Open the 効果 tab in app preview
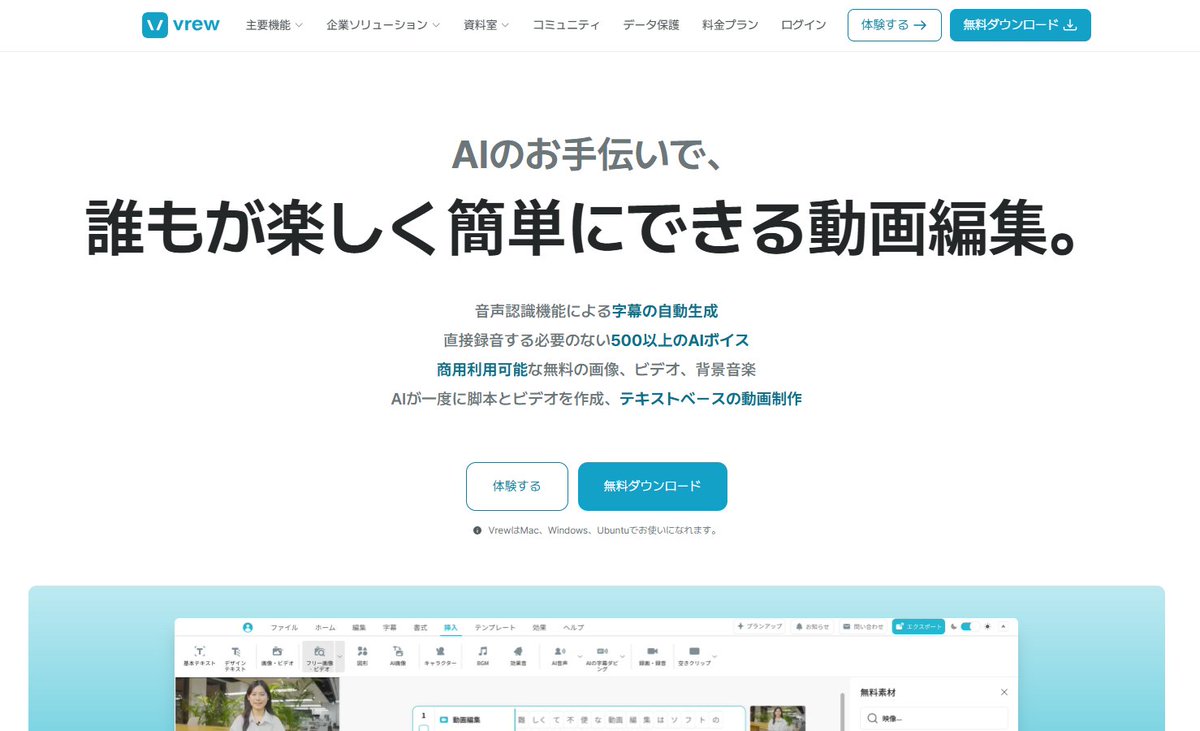The image size is (1200, 731). (x=539, y=627)
